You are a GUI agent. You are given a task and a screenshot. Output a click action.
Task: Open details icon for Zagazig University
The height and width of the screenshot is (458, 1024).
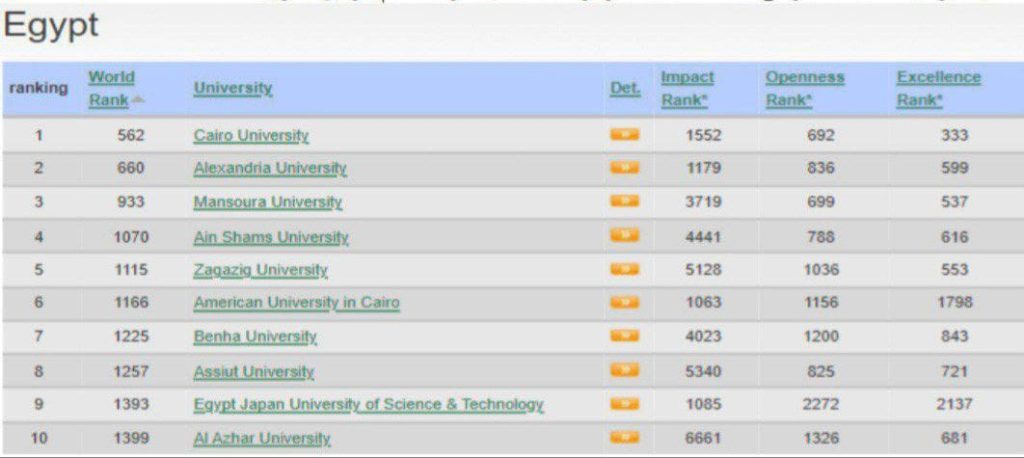(x=624, y=269)
